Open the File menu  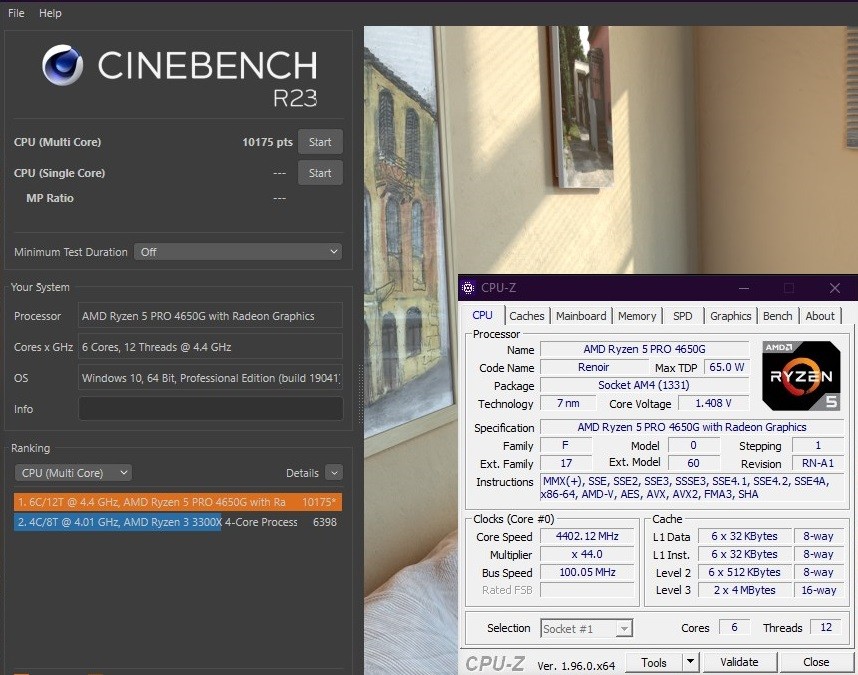[x=17, y=13]
